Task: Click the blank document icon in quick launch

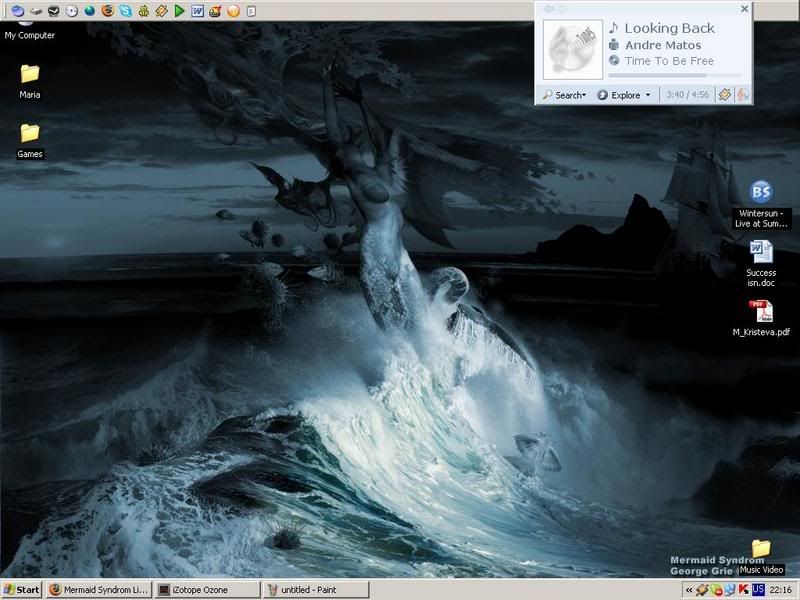Action: click(251, 11)
